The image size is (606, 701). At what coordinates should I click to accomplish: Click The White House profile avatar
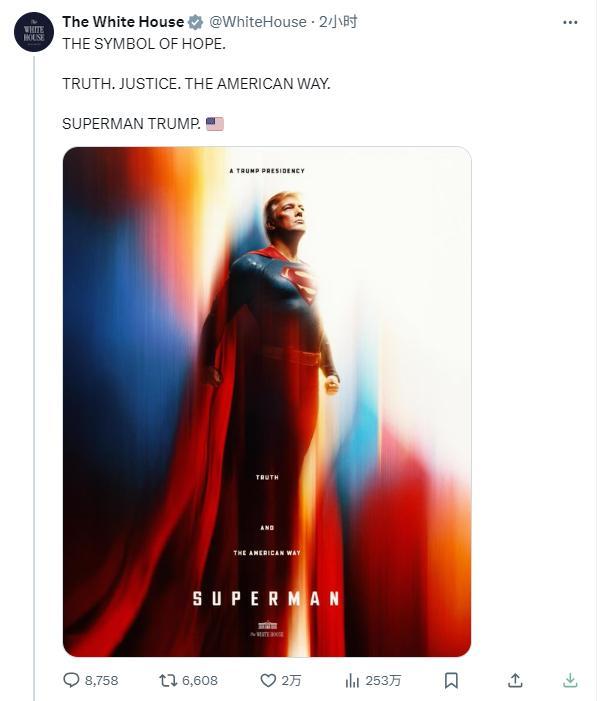(x=34, y=32)
